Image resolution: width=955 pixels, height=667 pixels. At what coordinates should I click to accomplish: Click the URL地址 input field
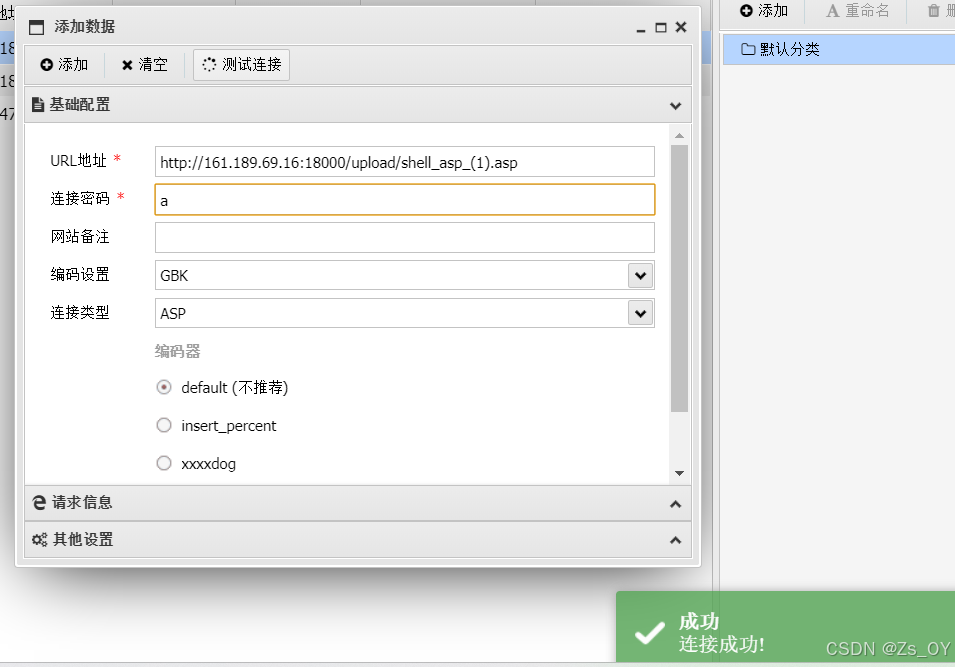tap(404, 162)
